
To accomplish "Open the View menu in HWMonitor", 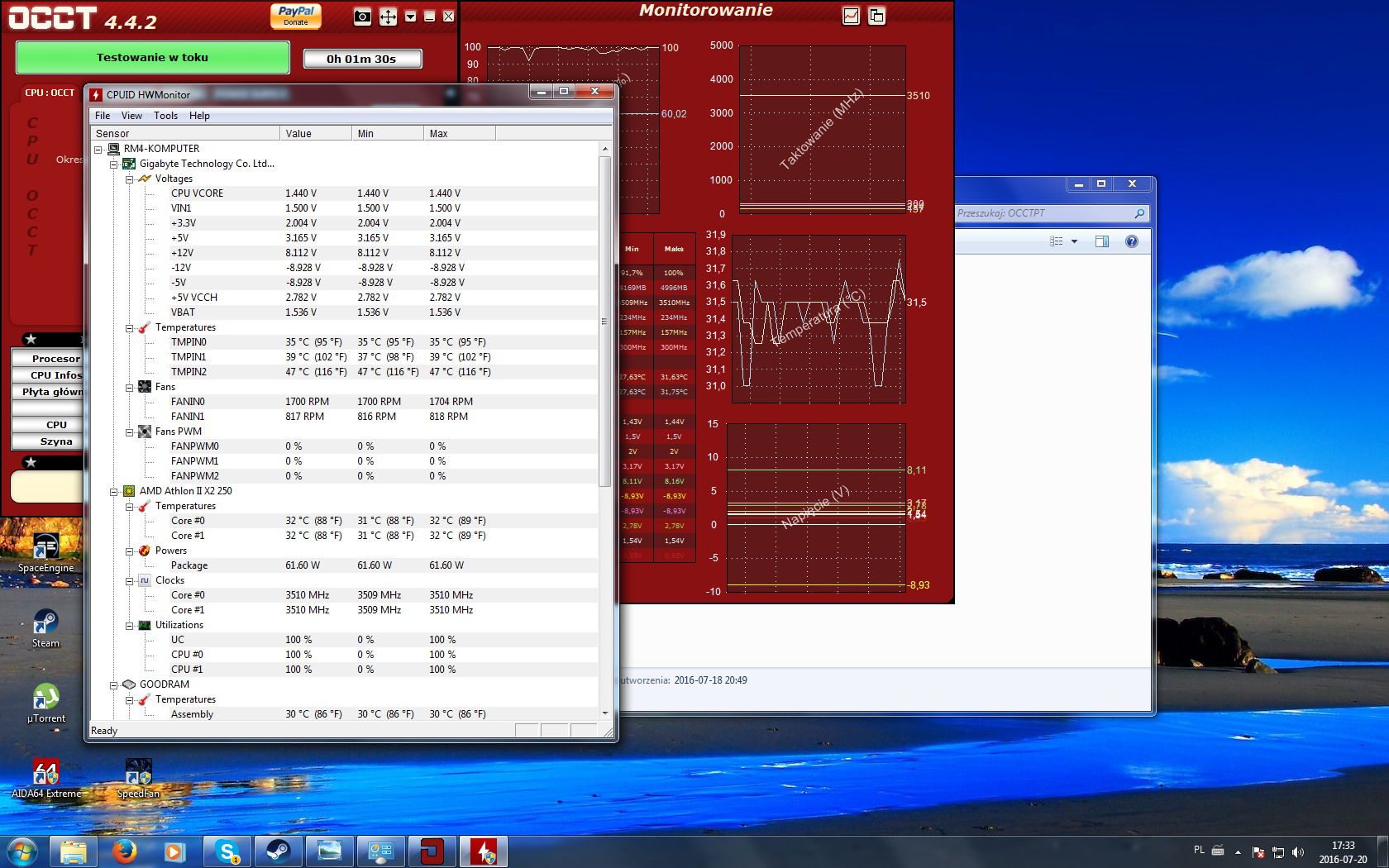I will coord(131,116).
